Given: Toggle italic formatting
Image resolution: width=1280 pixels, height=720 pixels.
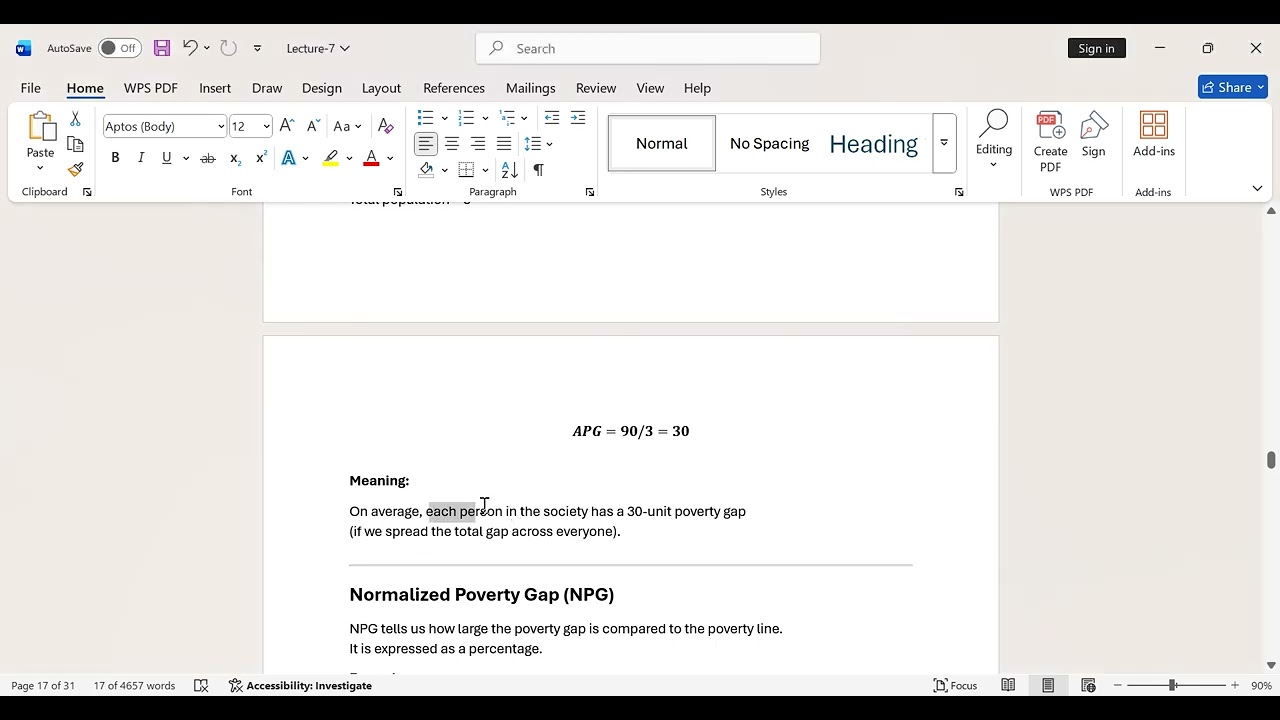Looking at the screenshot, I should point(141,158).
